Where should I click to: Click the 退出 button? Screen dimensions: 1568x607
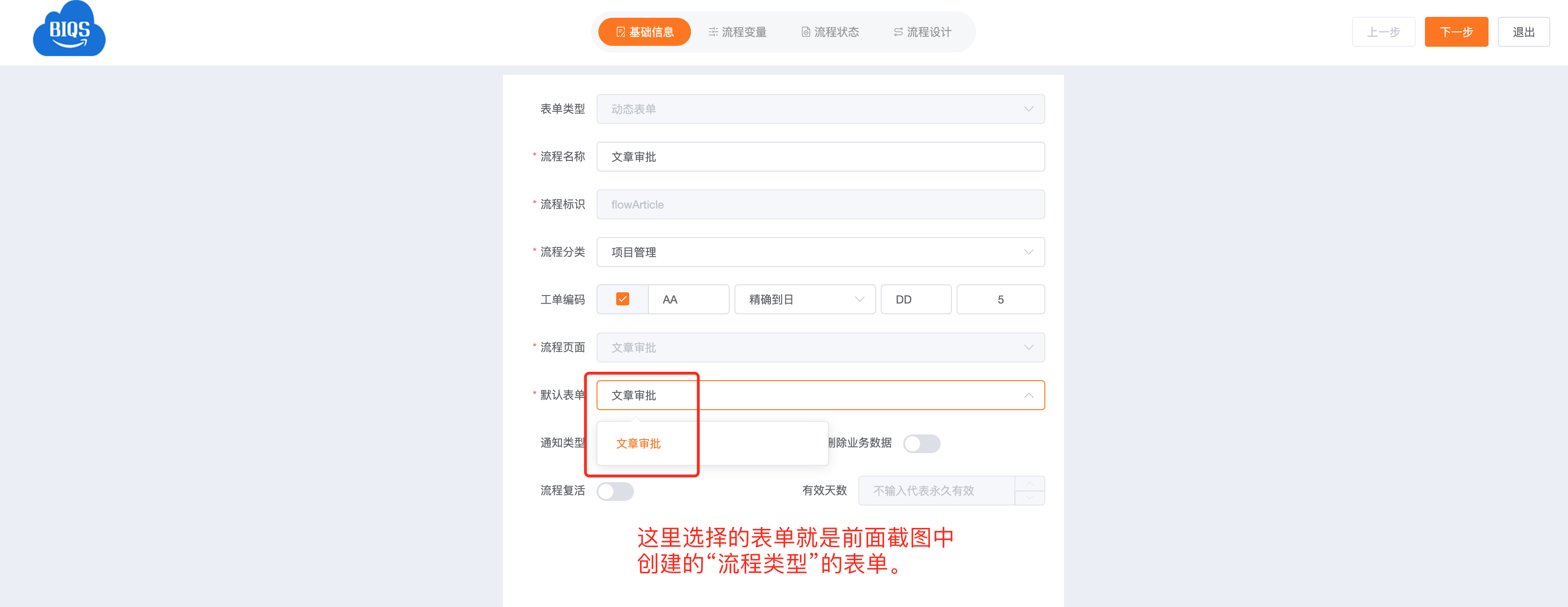tap(1524, 32)
